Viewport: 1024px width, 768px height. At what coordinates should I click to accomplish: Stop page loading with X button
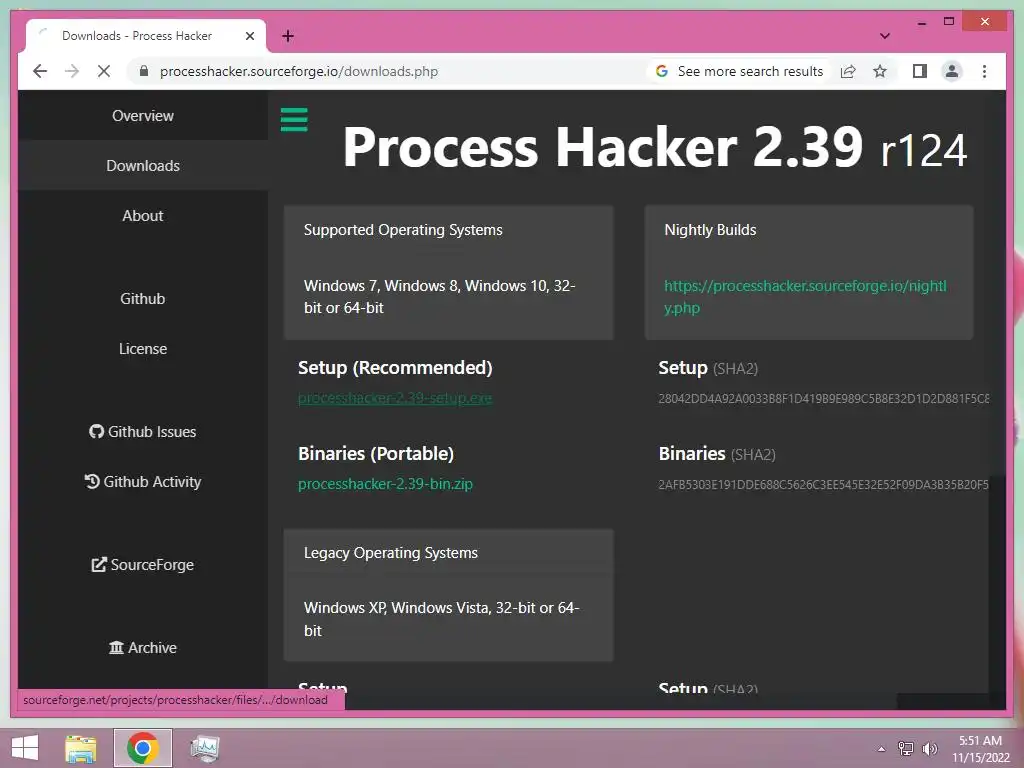pyautogui.click(x=104, y=71)
